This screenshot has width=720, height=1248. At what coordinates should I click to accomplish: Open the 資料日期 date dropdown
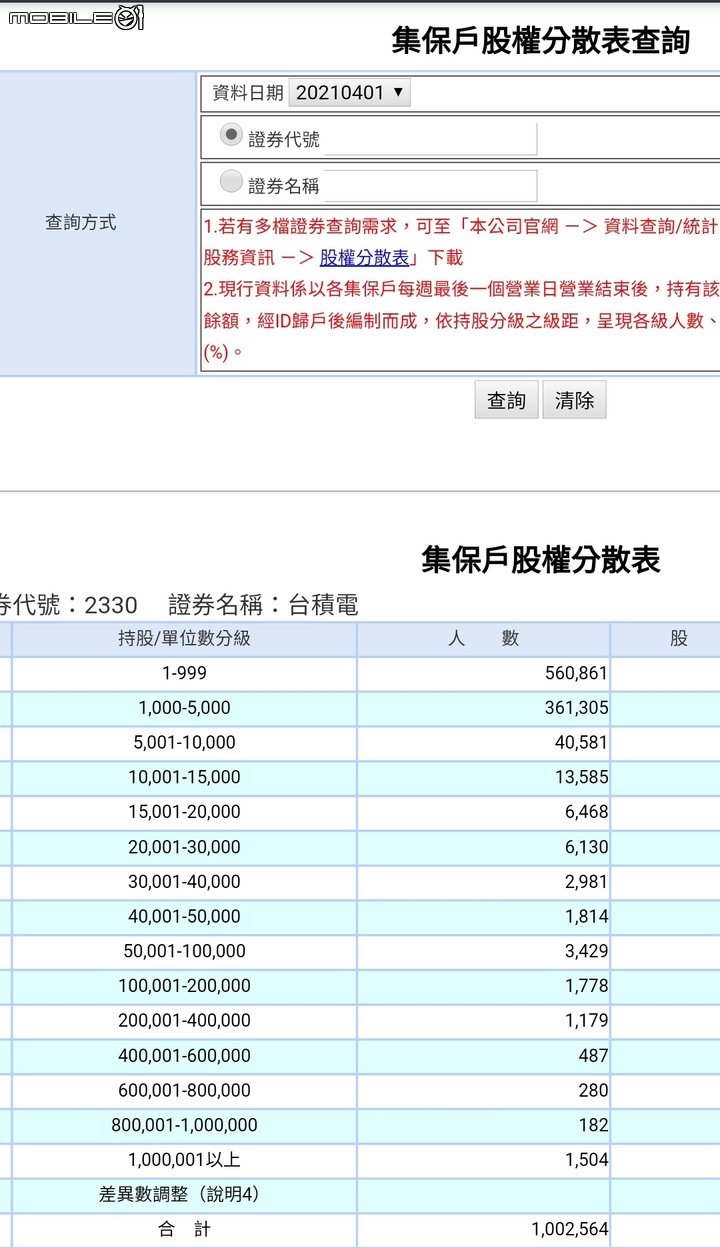click(349, 93)
